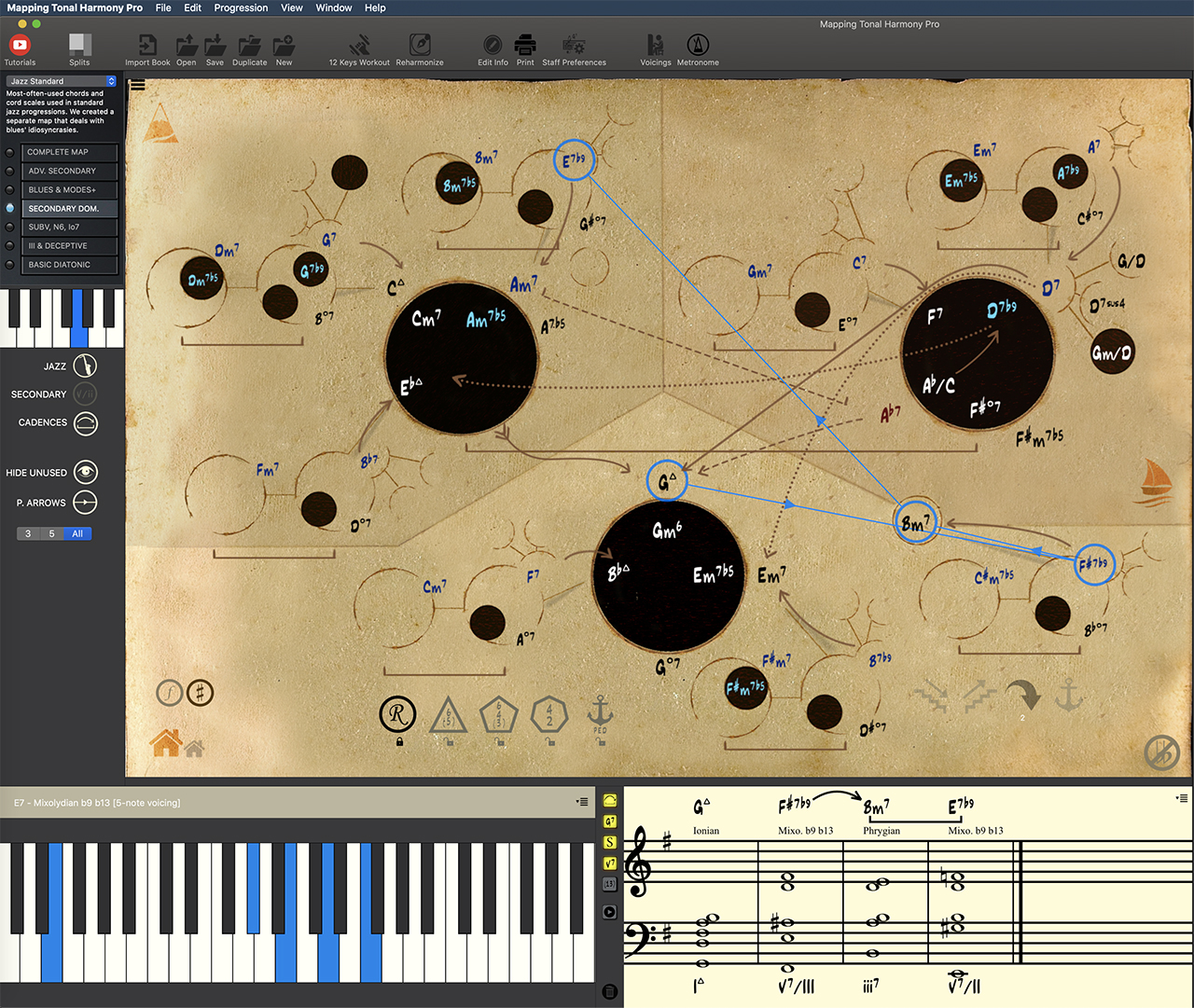Image resolution: width=1194 pixels, height=1008 pixels.
Task: Toggle the yellow G7 button beside the staff
Action: click(610, 822)
